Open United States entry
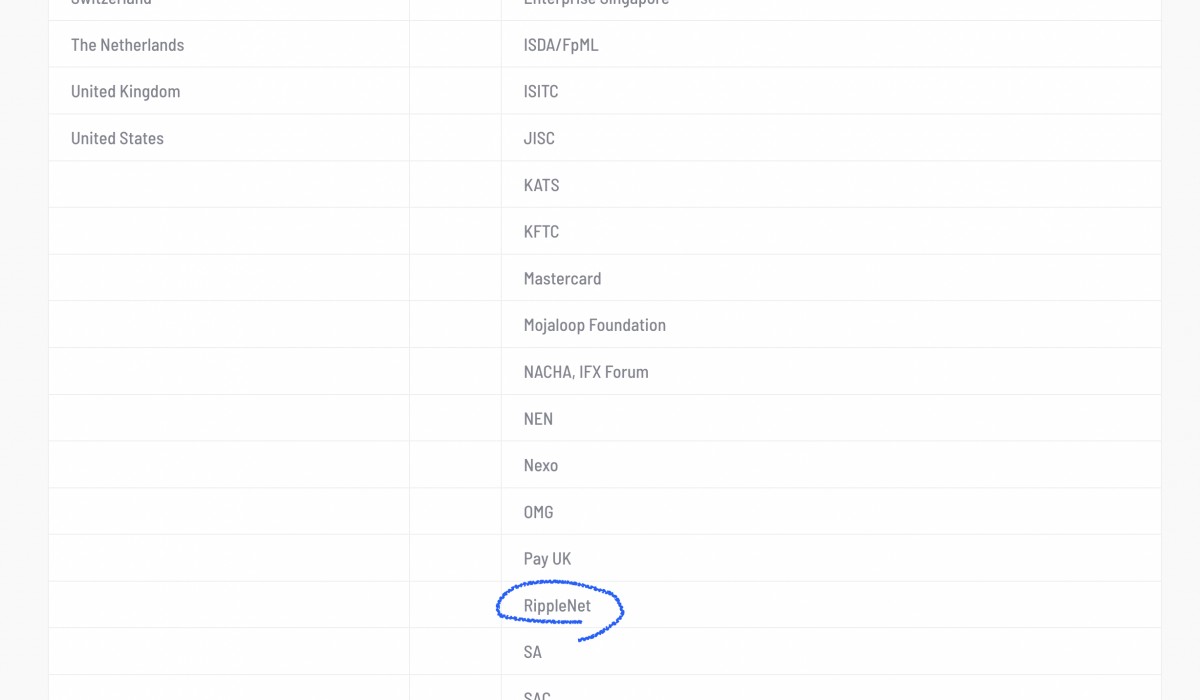Viewport: 1200px width, 700px height. pos(117,138)
